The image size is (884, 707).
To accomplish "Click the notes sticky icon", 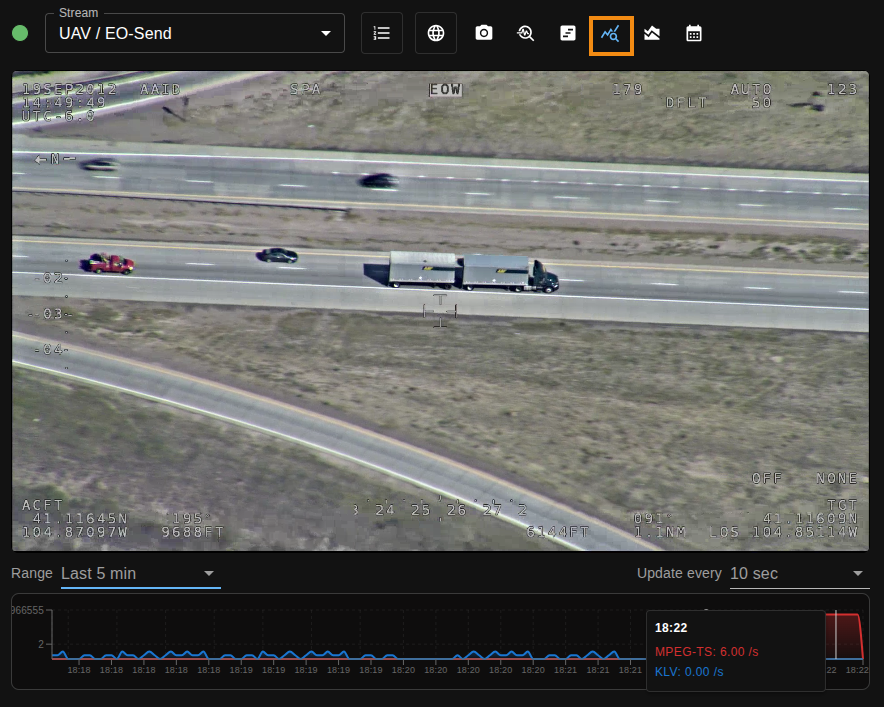I will click(568, 33).
